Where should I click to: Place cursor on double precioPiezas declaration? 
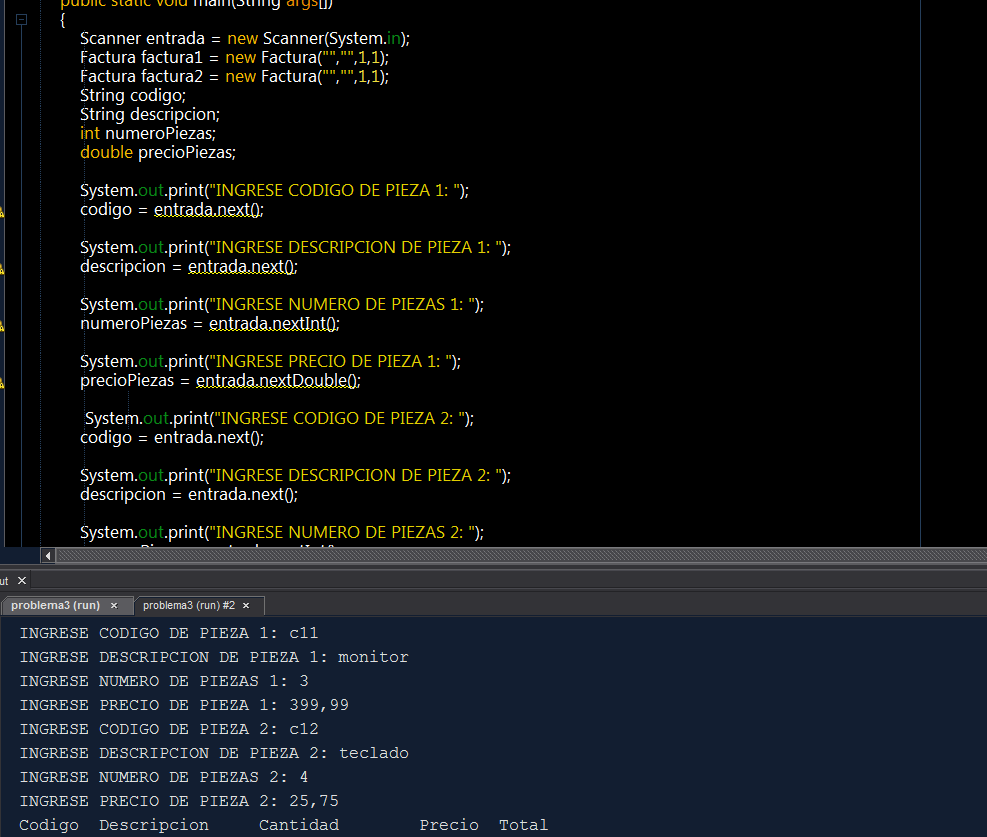pos(158,152)
